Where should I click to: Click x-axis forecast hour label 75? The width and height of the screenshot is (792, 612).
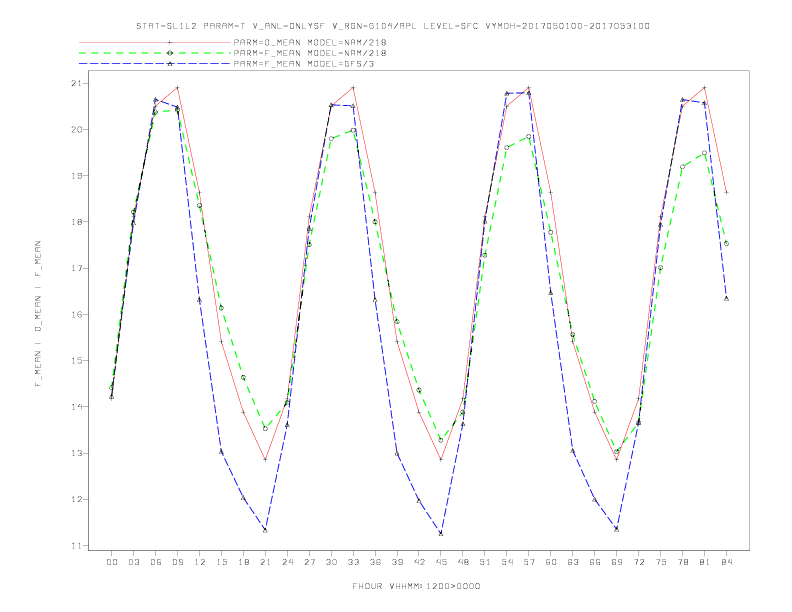click(x=661, y=562)
